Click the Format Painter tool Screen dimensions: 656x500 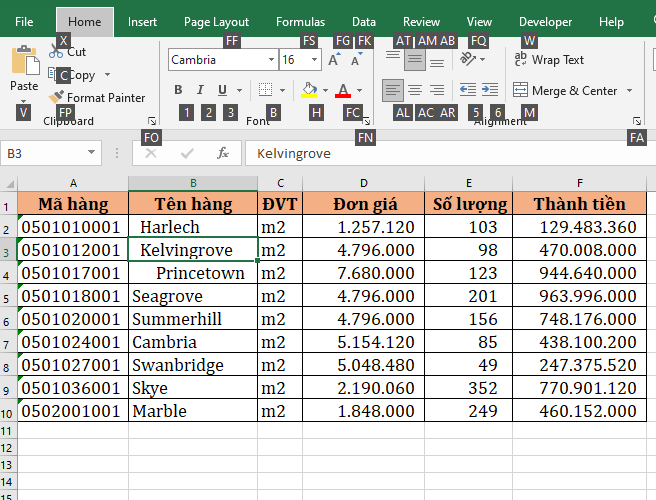97,98
